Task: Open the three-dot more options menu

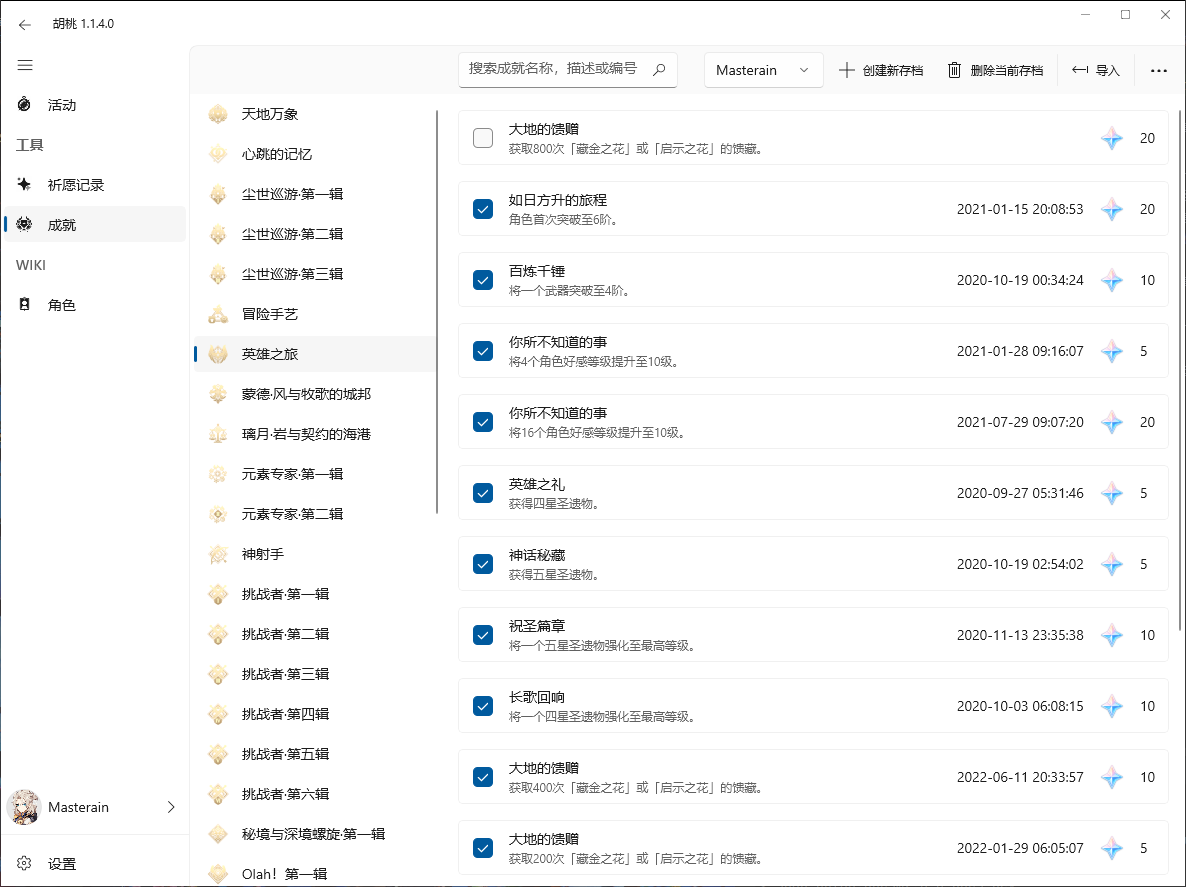Action: (x=1159, y=70)
